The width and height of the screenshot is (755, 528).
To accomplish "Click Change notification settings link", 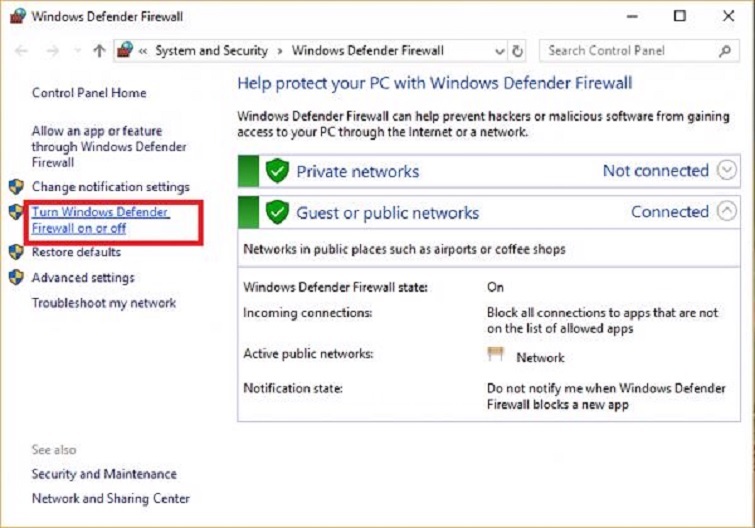I will pyautogui.click(x=110, y=187).
